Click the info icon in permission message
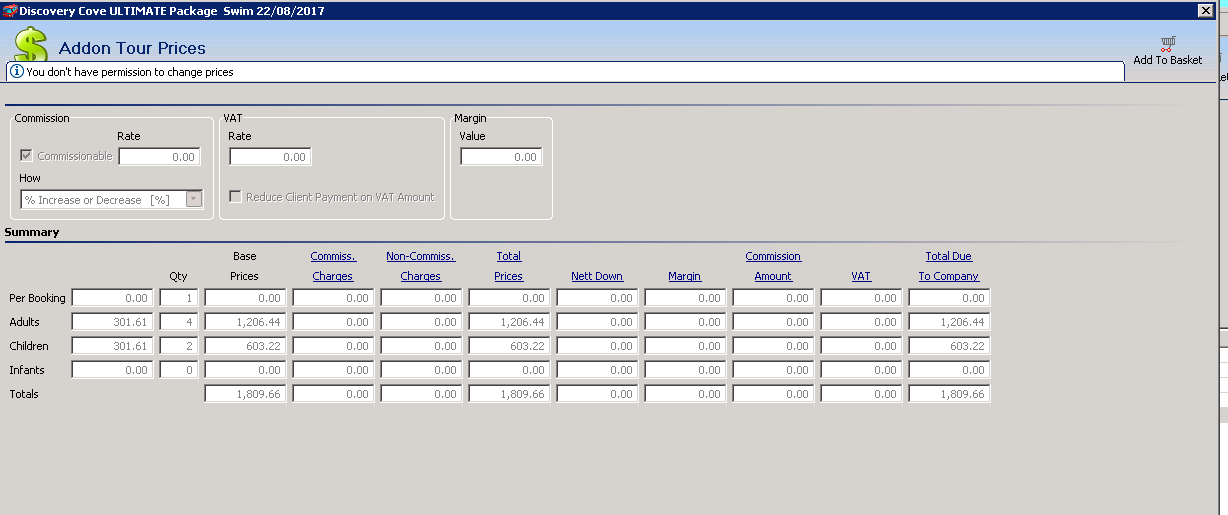Screen dimensions: 1228x515 (17, 72)
